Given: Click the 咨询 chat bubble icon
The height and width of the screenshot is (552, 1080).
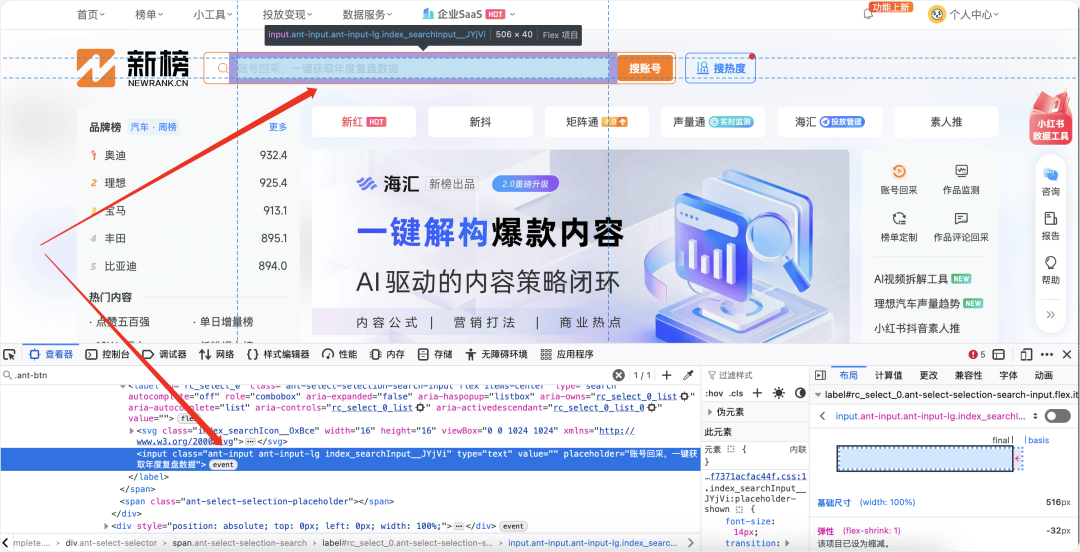Looking at the screenshot, I should coord(1050,175).
